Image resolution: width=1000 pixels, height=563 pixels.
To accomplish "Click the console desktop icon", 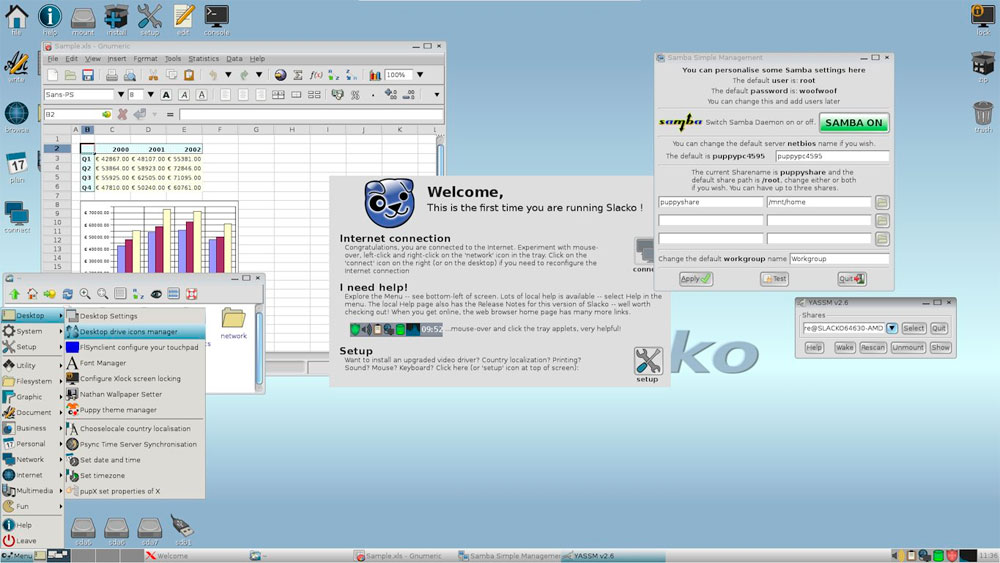I will coord(216,20).
